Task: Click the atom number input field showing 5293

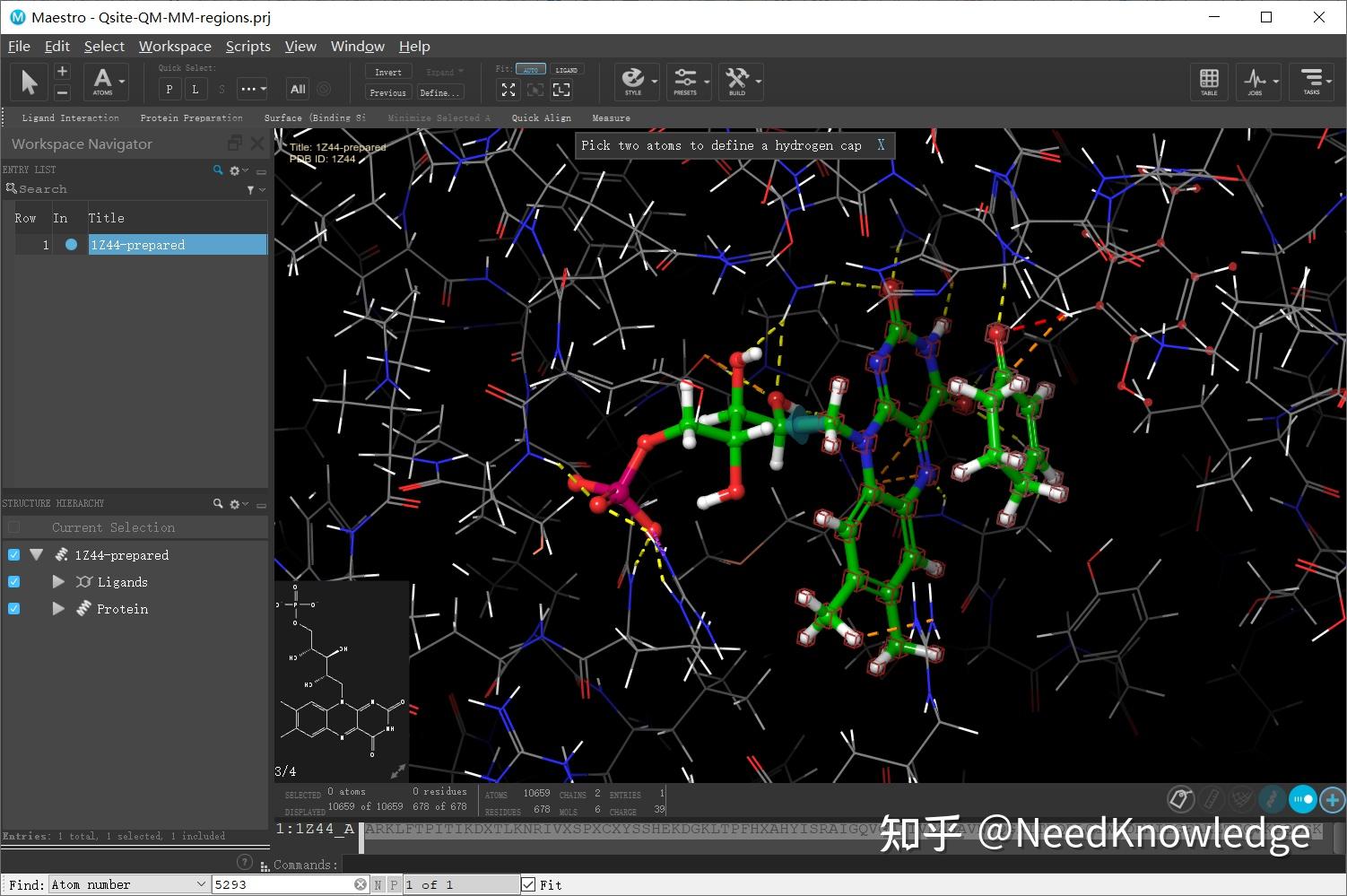Action: pyautogui.click(x=278, y=883)
